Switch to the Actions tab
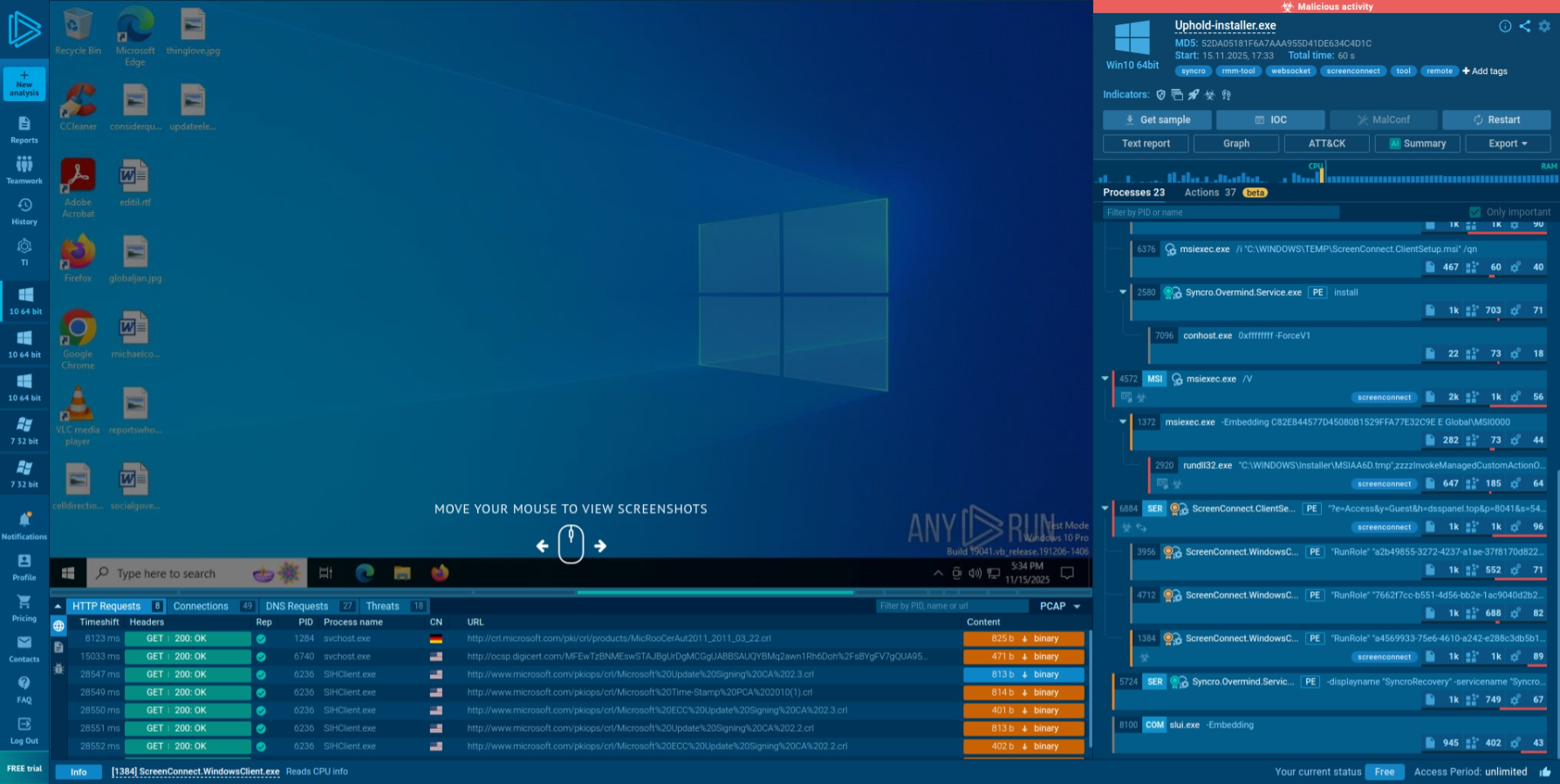Viewport: 1560px width, 784px height. click(1225, 193)
